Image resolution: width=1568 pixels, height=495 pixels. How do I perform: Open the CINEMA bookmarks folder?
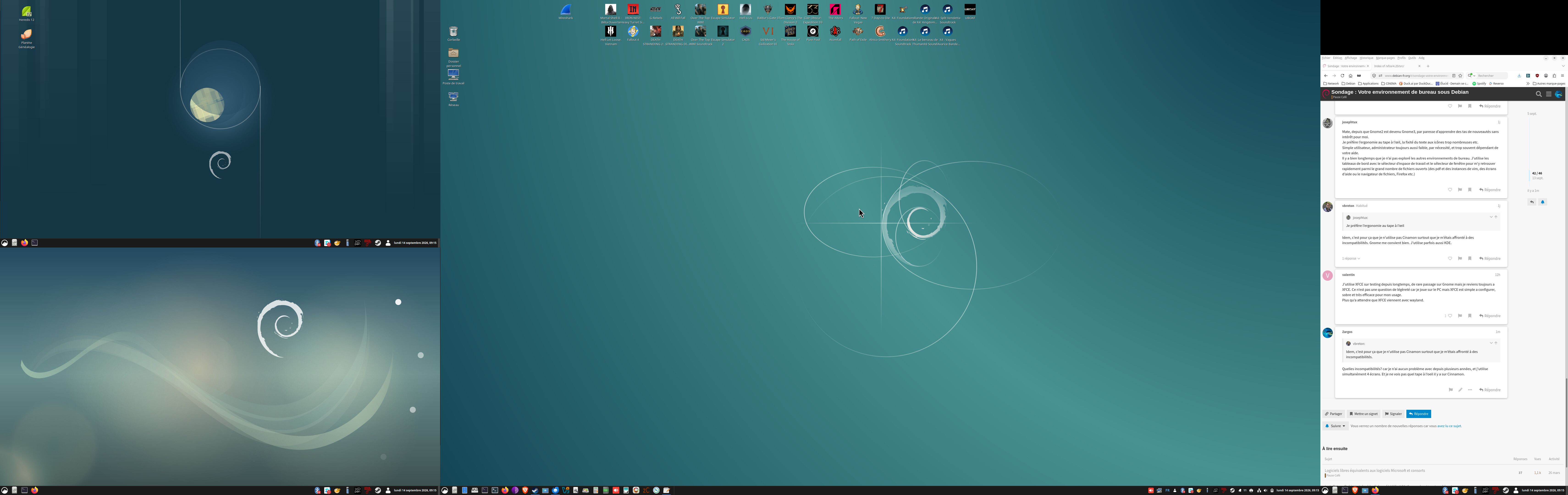click(1389, 83)
